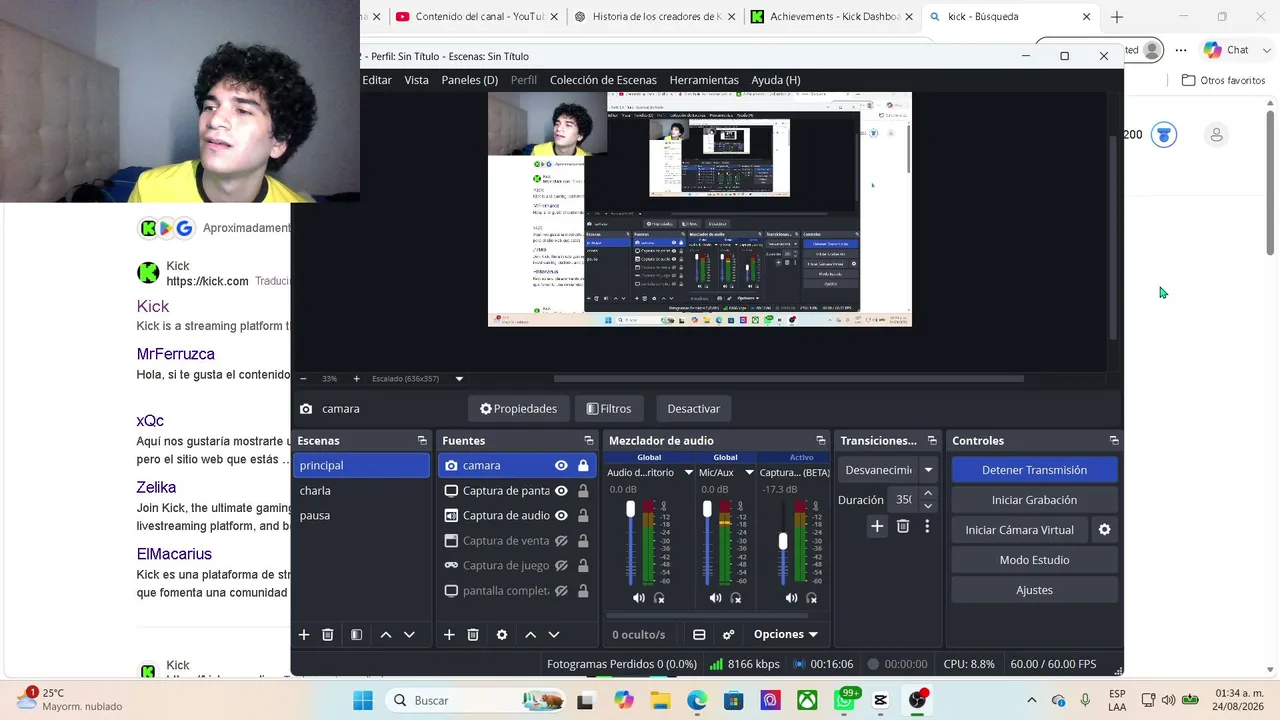This screenshot has height=720, width=1280.
Task: Open advanced audio properties gears icon
Action: 728,635
